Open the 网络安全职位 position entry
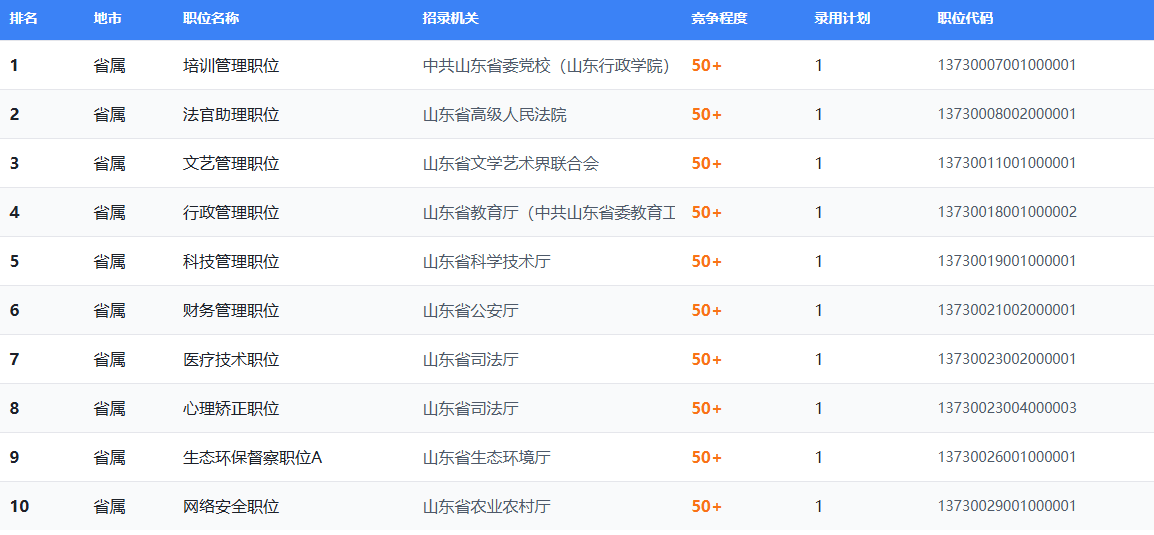 click(x=231, y=507)
